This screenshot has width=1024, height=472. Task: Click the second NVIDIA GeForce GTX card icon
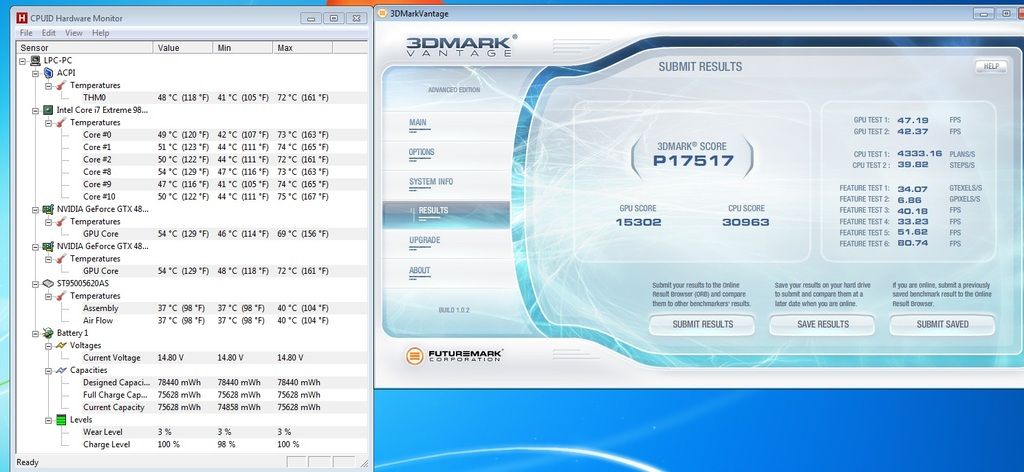pyautogui.click(x=48, y=246)
